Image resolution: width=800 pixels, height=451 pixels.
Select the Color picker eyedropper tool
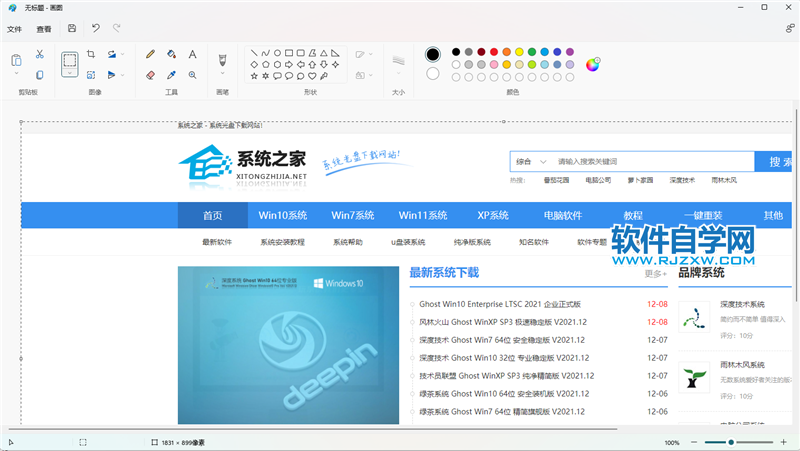[x=171, y=75]
